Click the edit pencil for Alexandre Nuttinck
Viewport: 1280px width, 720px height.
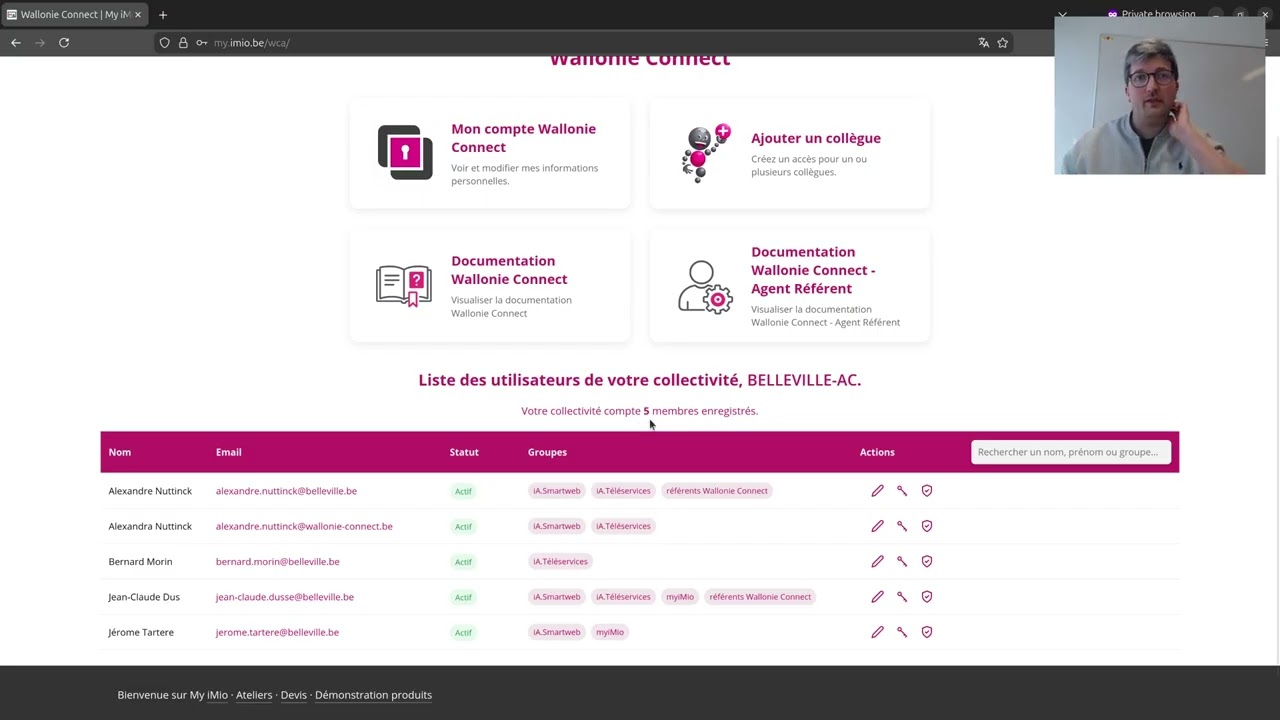point(877,491)
